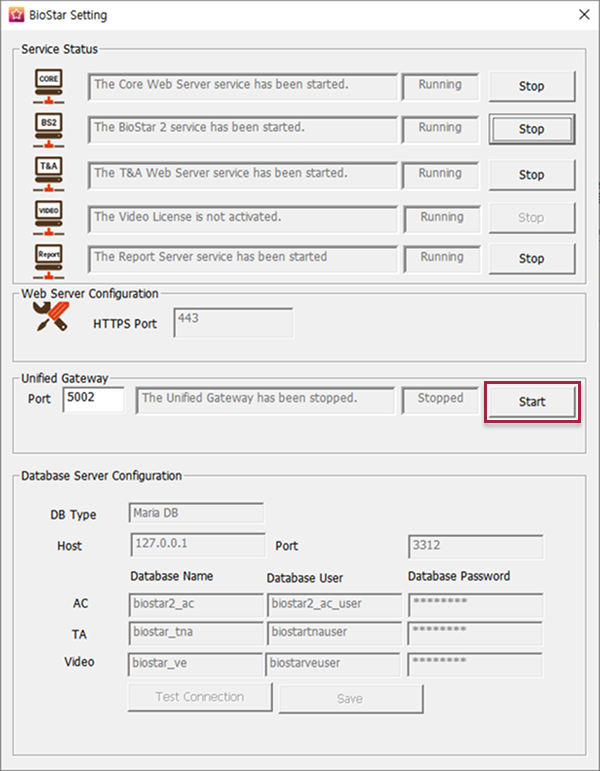
Task: Stop the T&A Web Server service
Action: pyautogui.click(x=532, y=175)
